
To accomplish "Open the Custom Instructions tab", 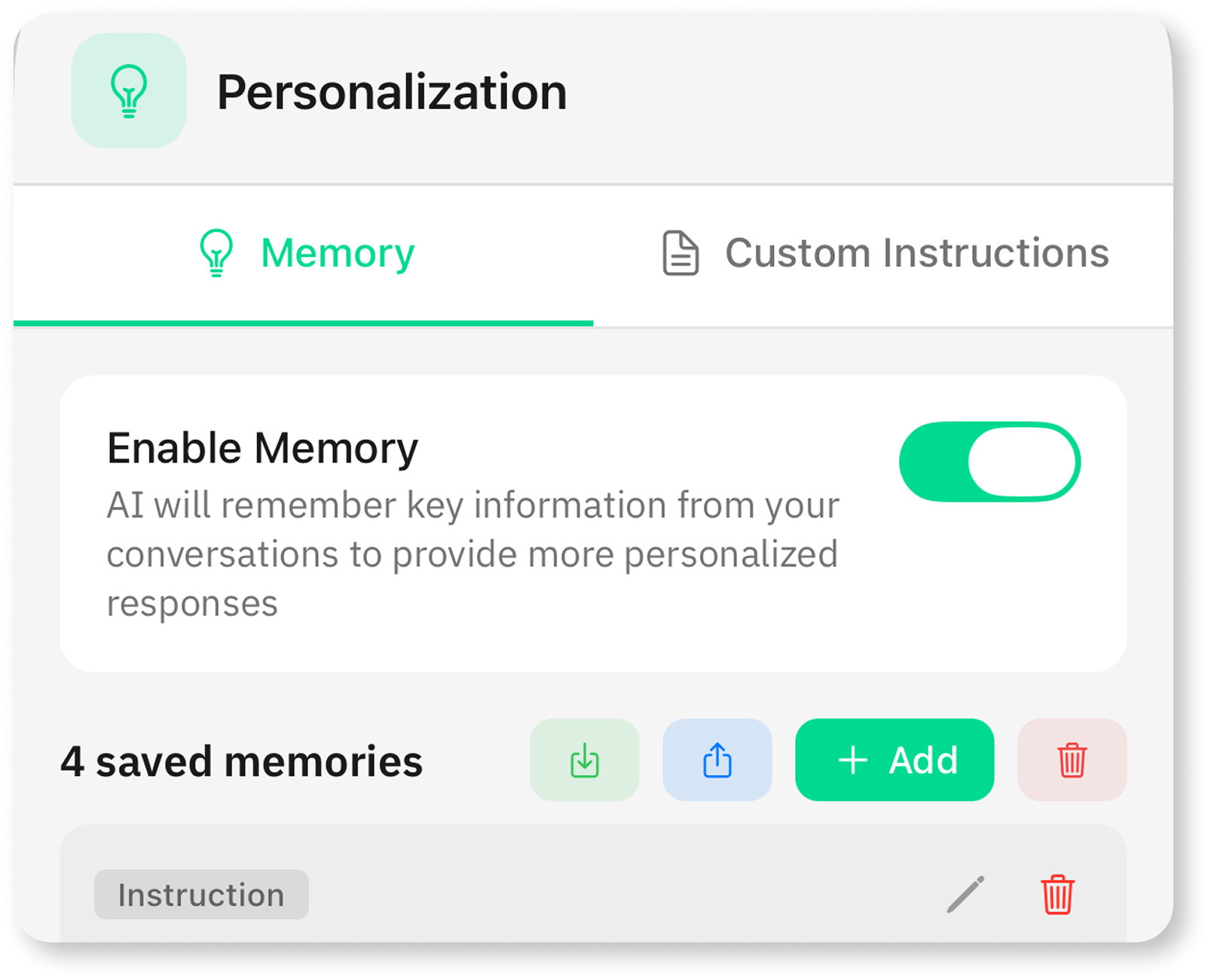I will click(x=883, y=254).
